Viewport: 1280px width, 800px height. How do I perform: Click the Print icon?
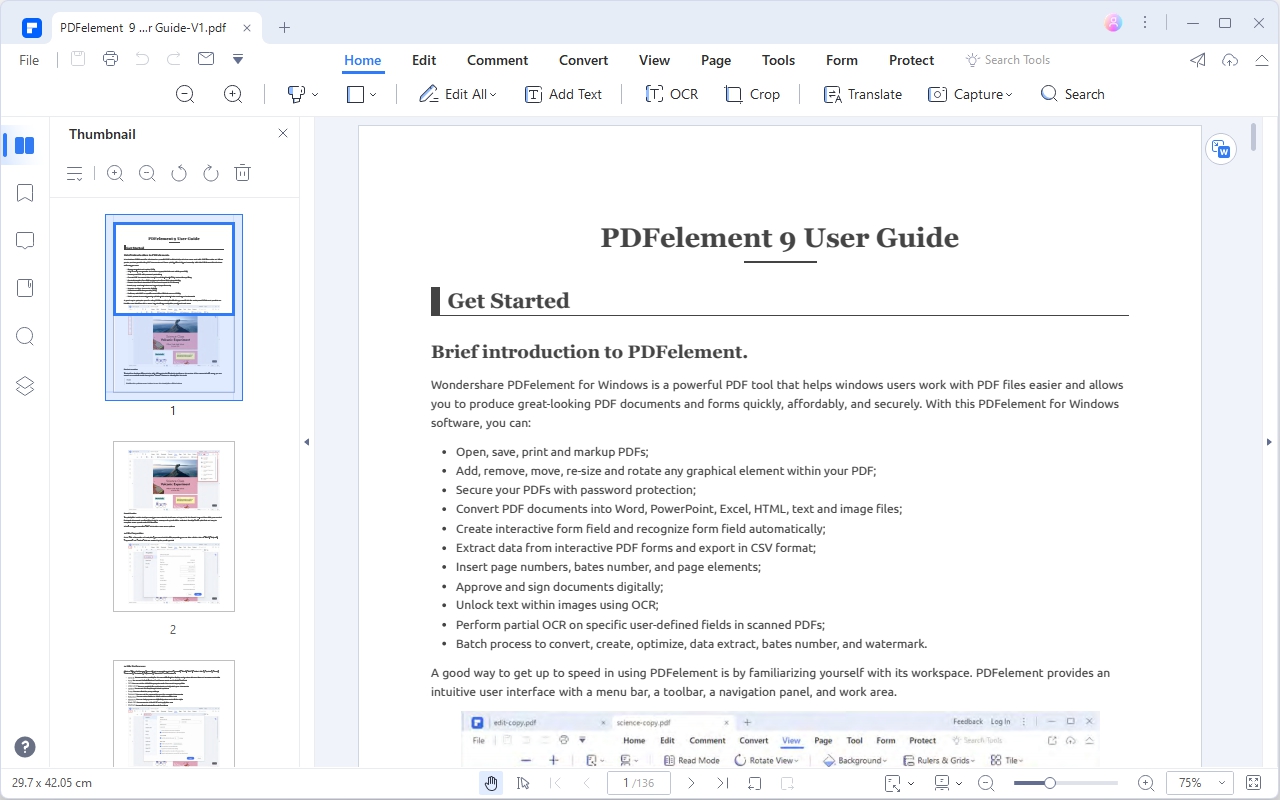coord(110,59)
